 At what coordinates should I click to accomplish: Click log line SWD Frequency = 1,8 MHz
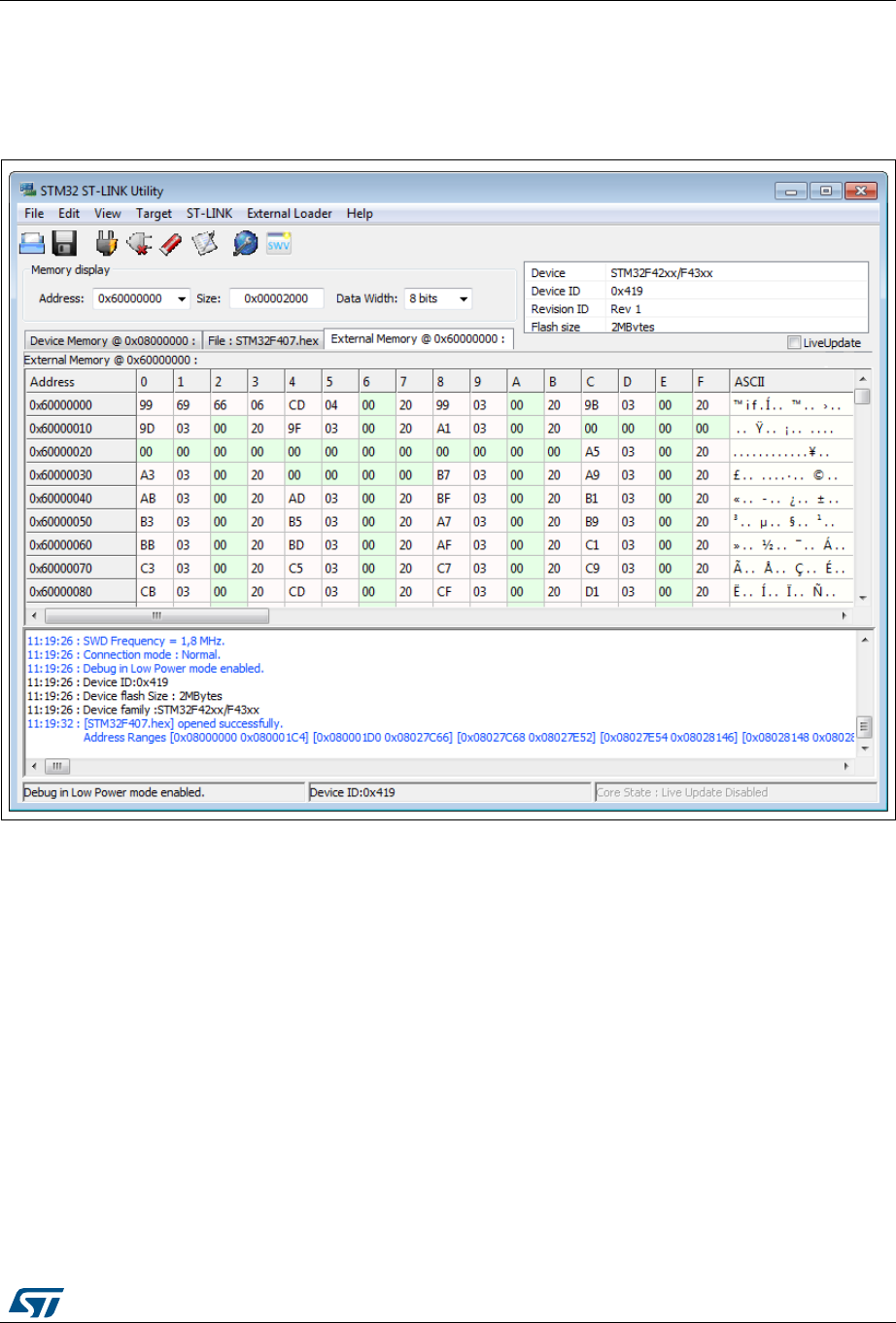click(125, 641)
